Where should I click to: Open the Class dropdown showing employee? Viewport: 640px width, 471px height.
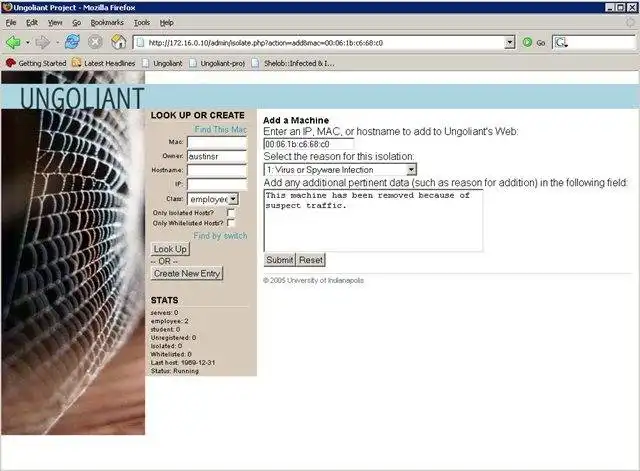[x=213, y=199]
